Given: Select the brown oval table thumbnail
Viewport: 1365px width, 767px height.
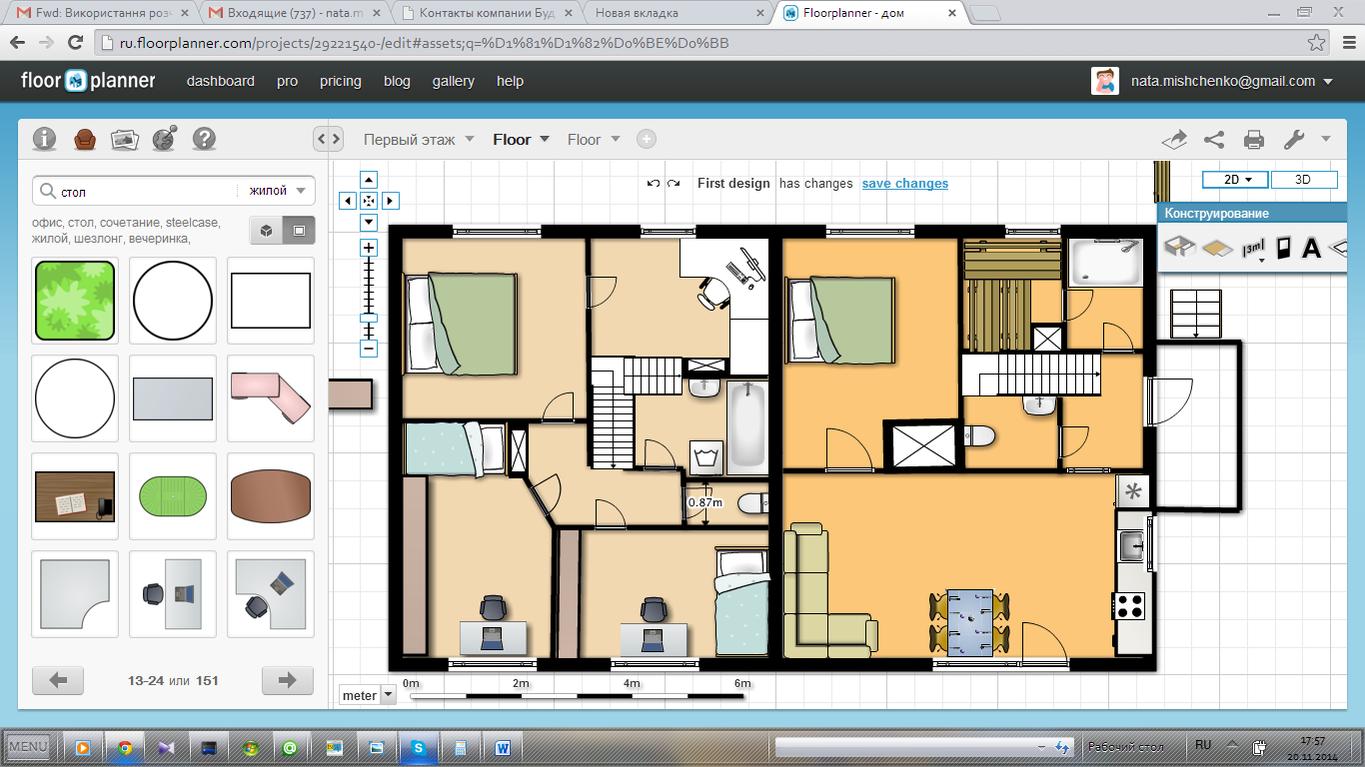Looking at the screenshot, I should click(x=271, y=496).
